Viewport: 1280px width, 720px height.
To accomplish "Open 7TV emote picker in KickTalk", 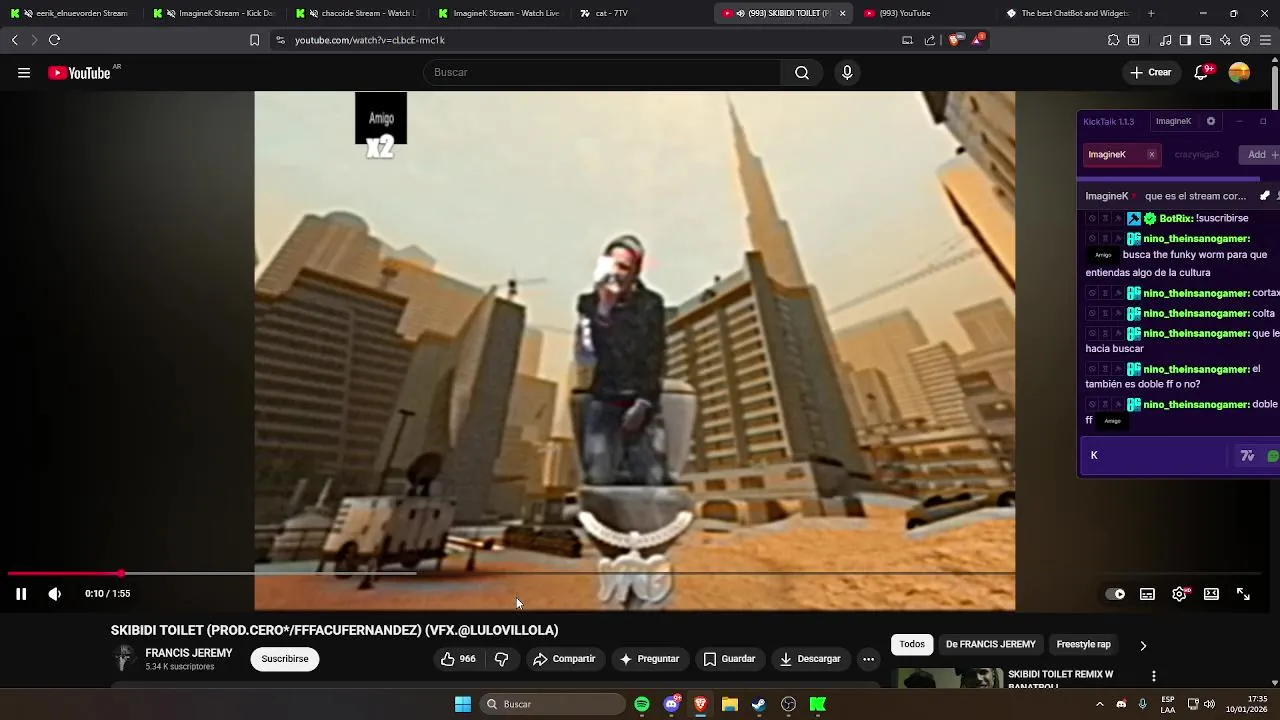I will 1247,456.
